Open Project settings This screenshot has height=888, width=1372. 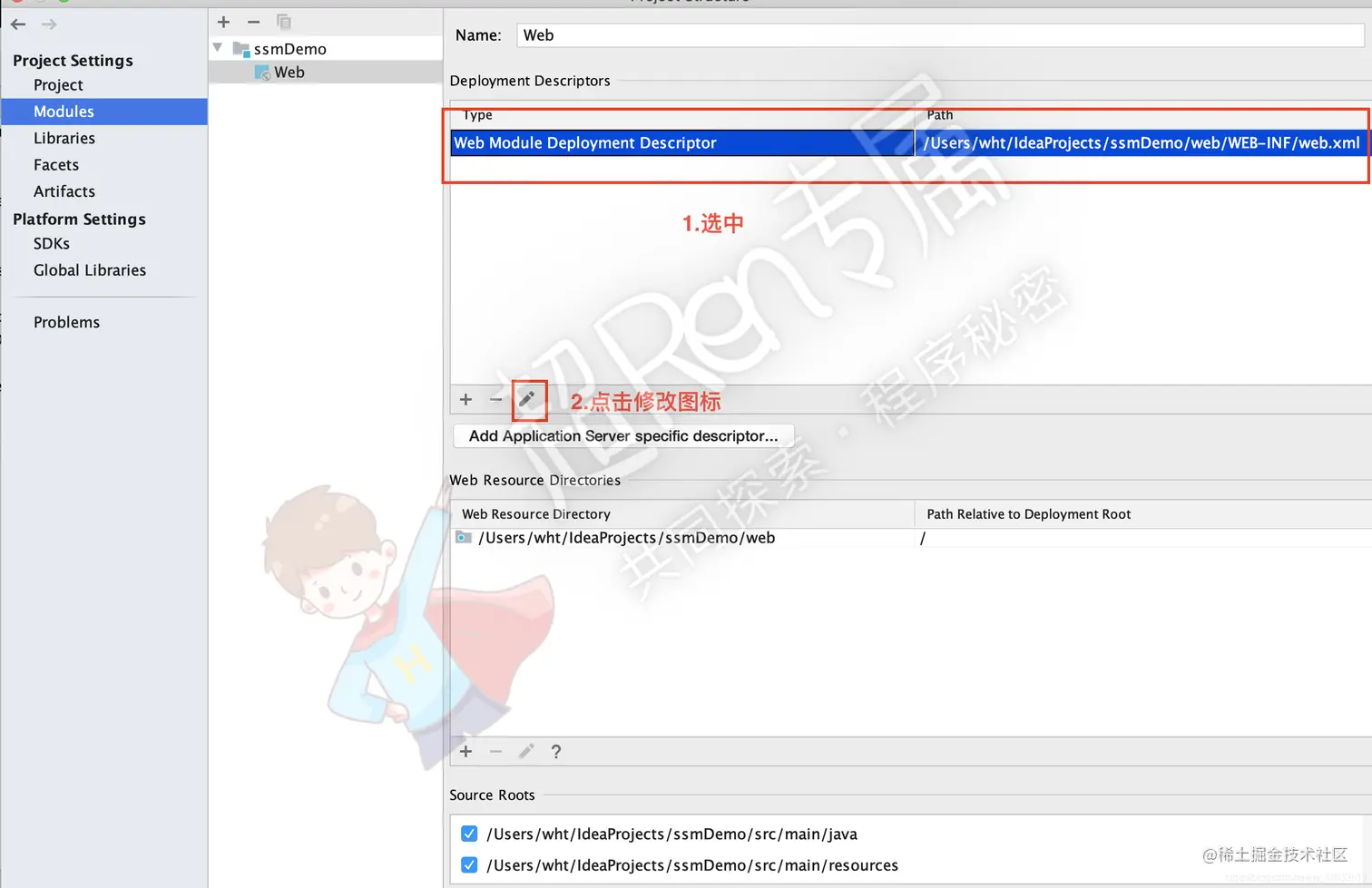58,85
